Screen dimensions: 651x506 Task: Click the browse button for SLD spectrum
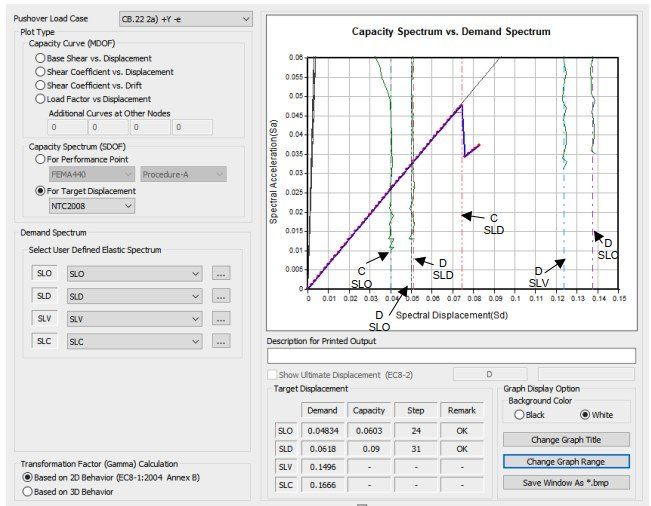(221, 296)
